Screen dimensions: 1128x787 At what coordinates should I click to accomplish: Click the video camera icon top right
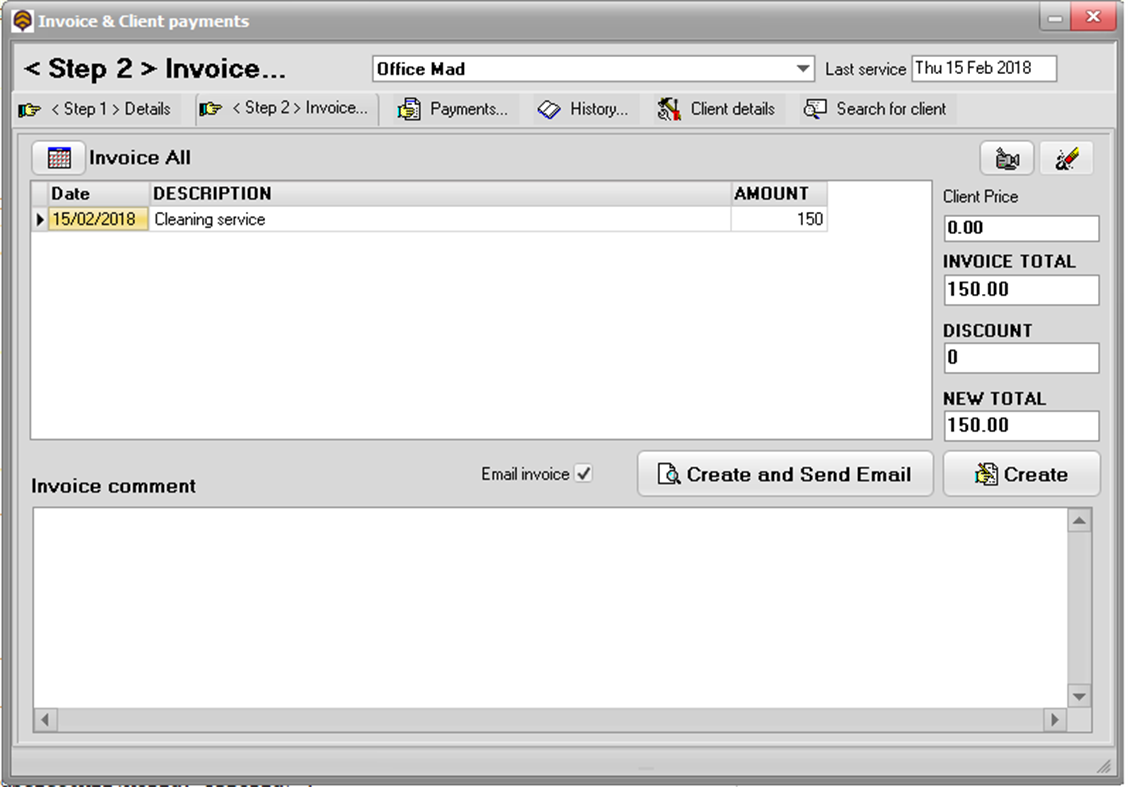[x=1007, y=158]
